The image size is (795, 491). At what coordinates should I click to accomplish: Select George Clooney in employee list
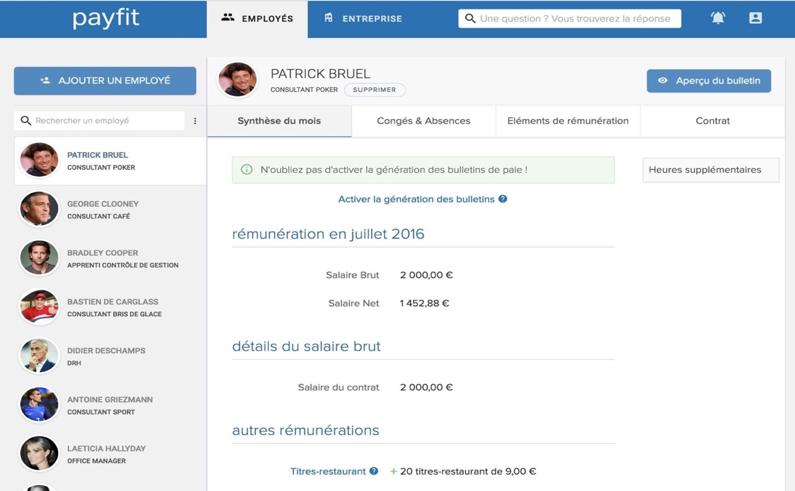pyautogui.click(x=110, y=209)
